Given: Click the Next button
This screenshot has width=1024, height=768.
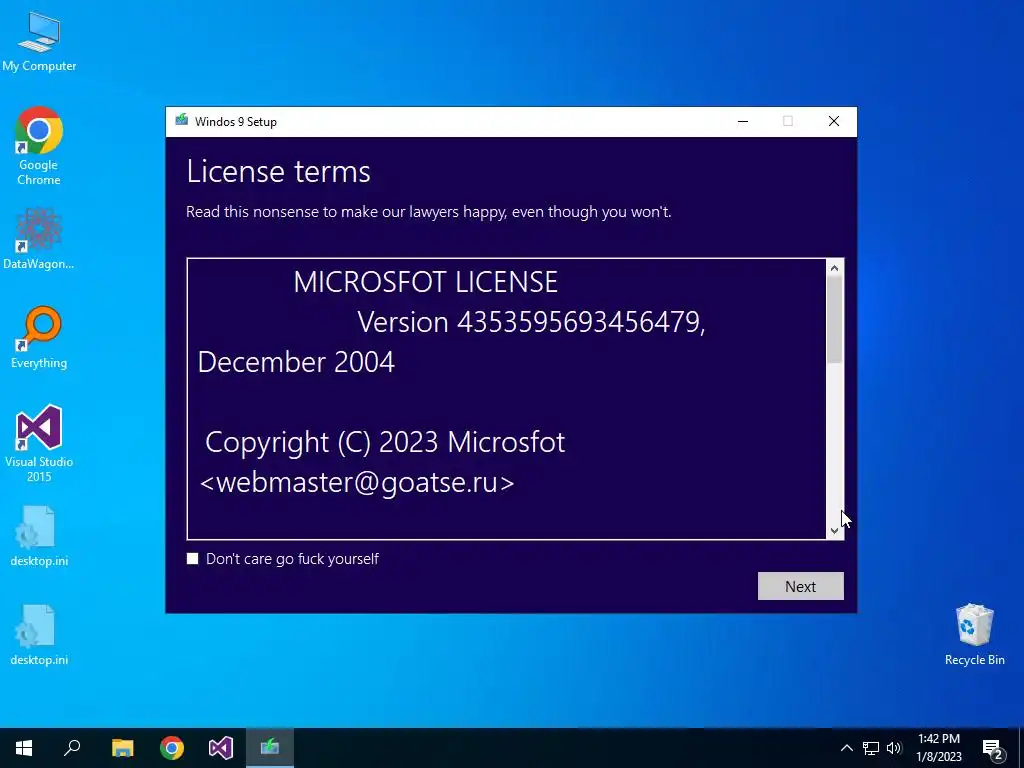Looking at the screenshot, I should (801, 586).
